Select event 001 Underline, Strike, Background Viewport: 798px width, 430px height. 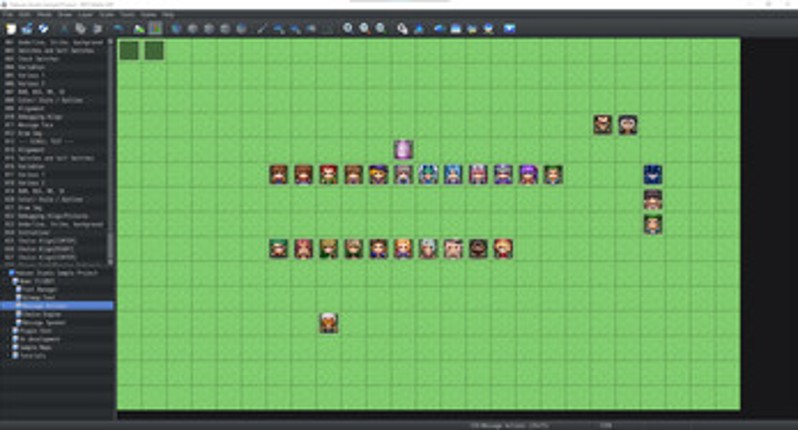tap(54, 43)
